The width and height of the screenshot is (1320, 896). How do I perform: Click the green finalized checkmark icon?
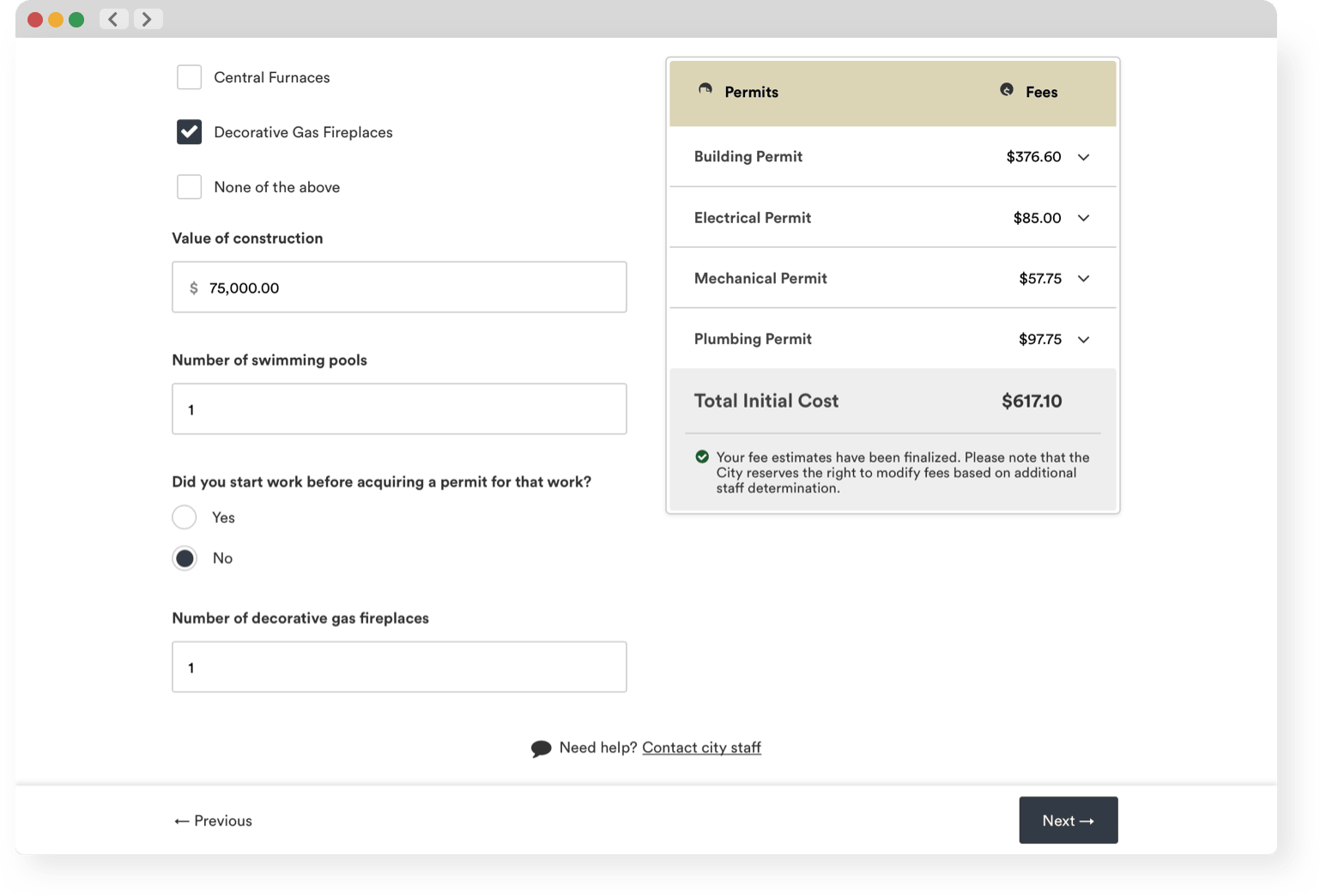(702, 457)
